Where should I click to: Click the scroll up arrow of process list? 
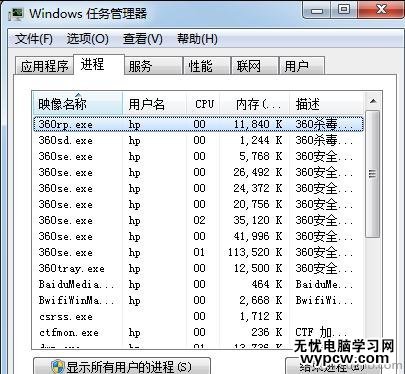(x=373, y=101)
